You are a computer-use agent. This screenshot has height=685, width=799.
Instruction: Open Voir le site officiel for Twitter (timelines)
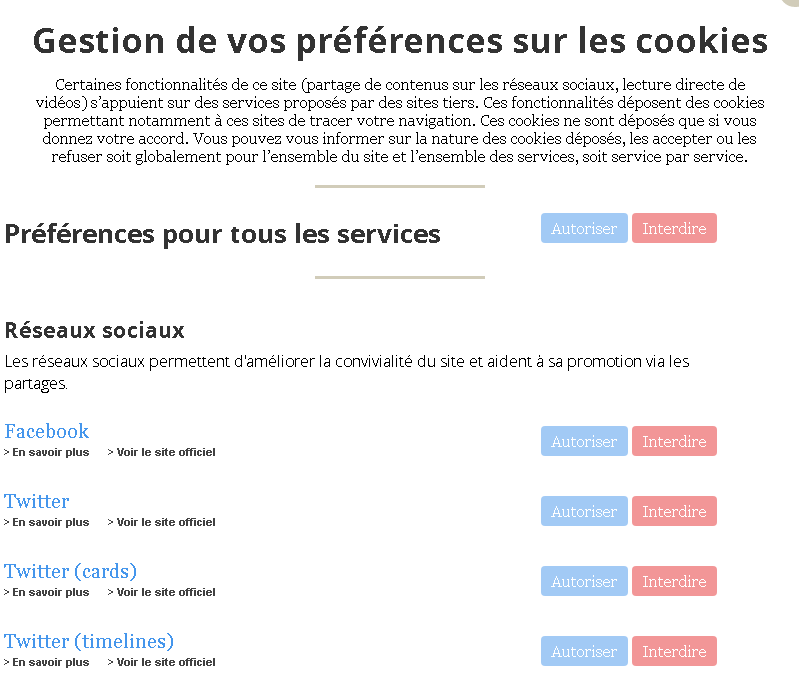[166, 662]
